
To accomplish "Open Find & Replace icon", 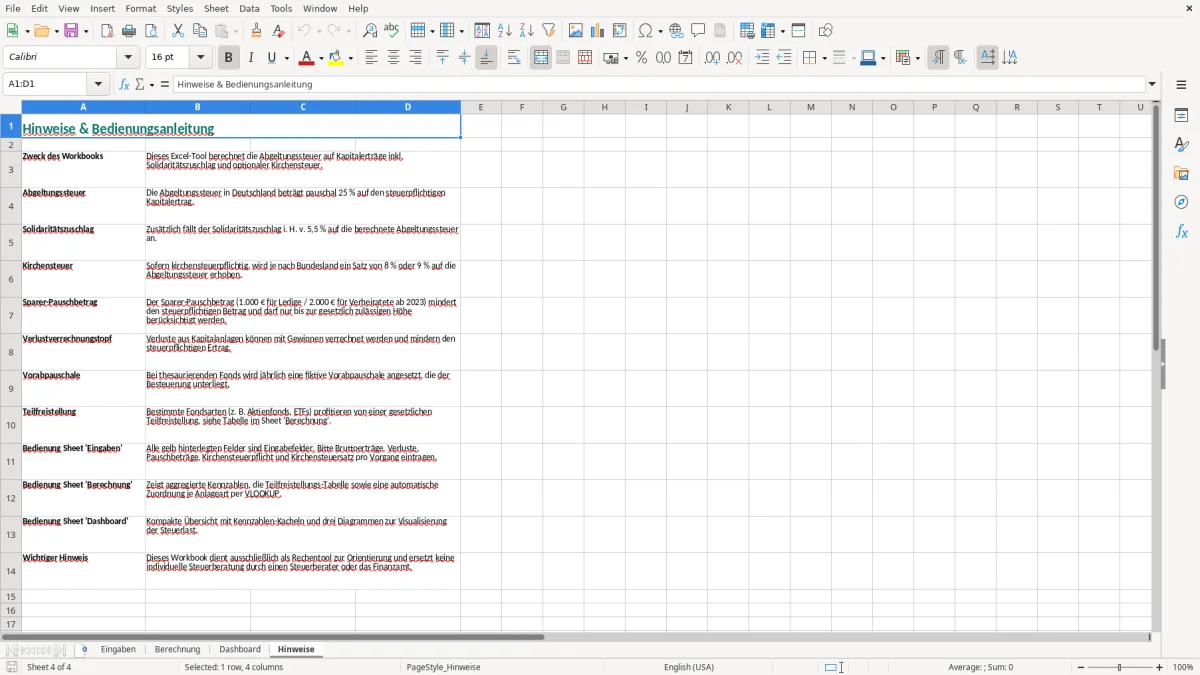I will click(x=370, y=31).
